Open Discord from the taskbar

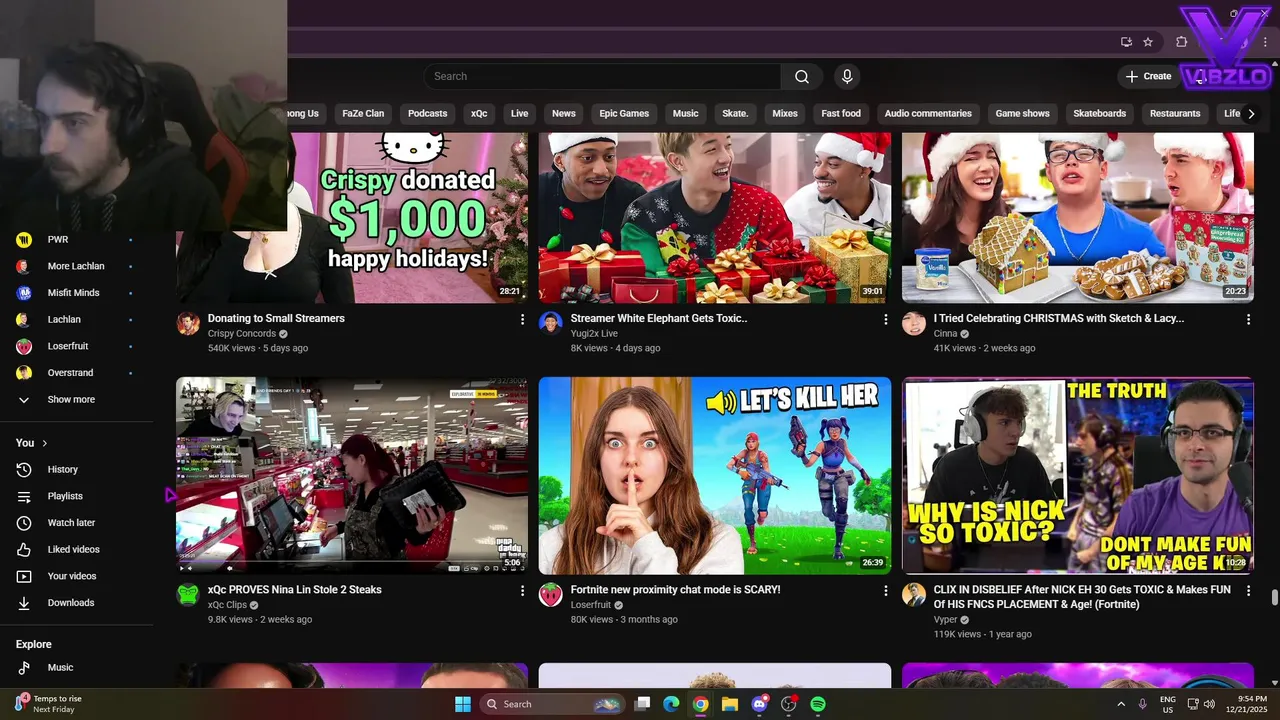pyautogui.click(x=759, y=704)
